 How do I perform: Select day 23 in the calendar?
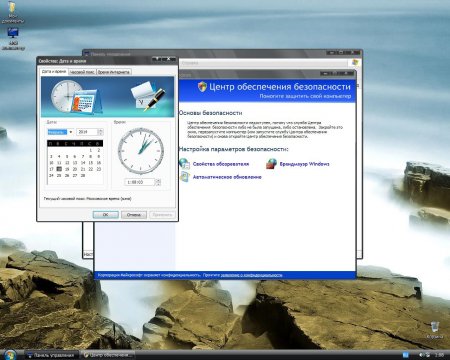point(99,169)
